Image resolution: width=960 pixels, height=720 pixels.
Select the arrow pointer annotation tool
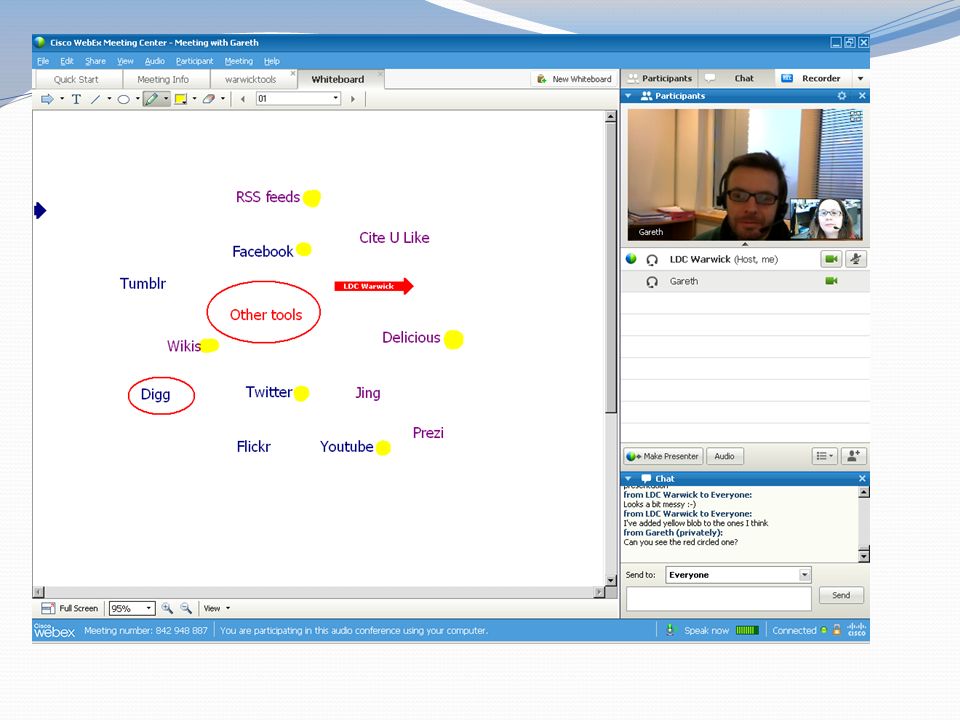47,99
